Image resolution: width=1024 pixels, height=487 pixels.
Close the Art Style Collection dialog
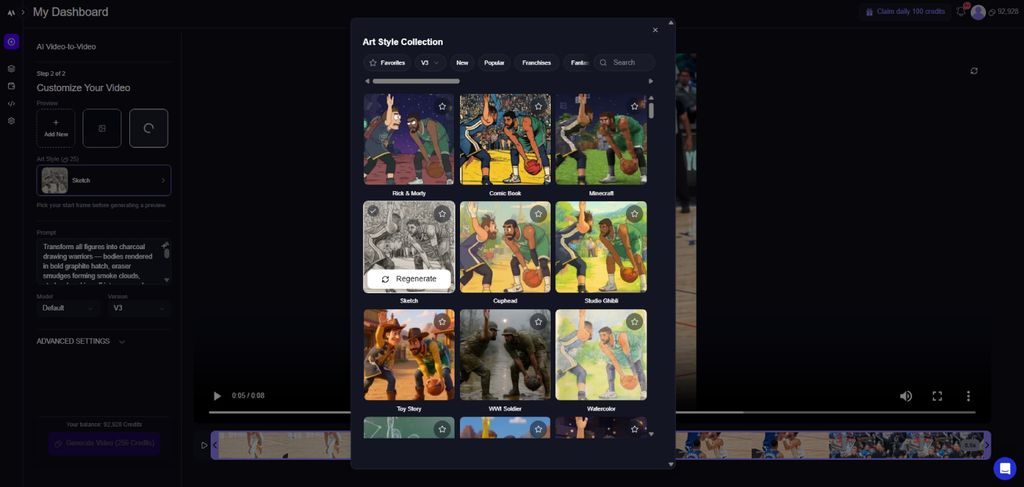[655, 30]
